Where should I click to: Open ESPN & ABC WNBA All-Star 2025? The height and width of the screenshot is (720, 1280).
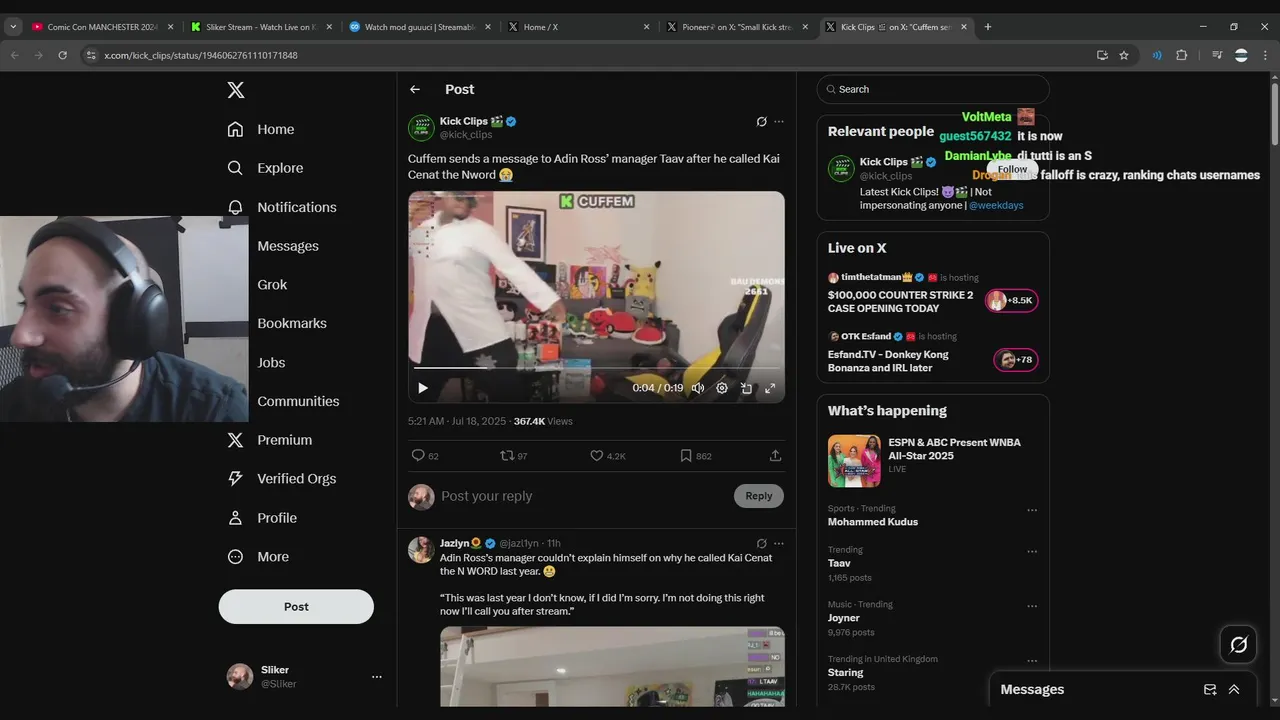pyautogui.click(x=933, y=460)
